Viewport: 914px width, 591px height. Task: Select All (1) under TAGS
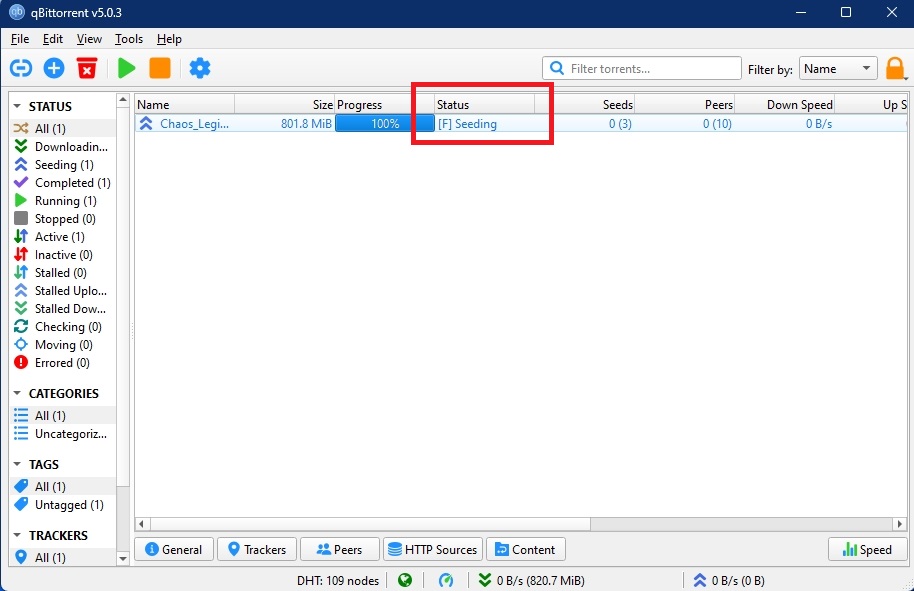point(63,486)
